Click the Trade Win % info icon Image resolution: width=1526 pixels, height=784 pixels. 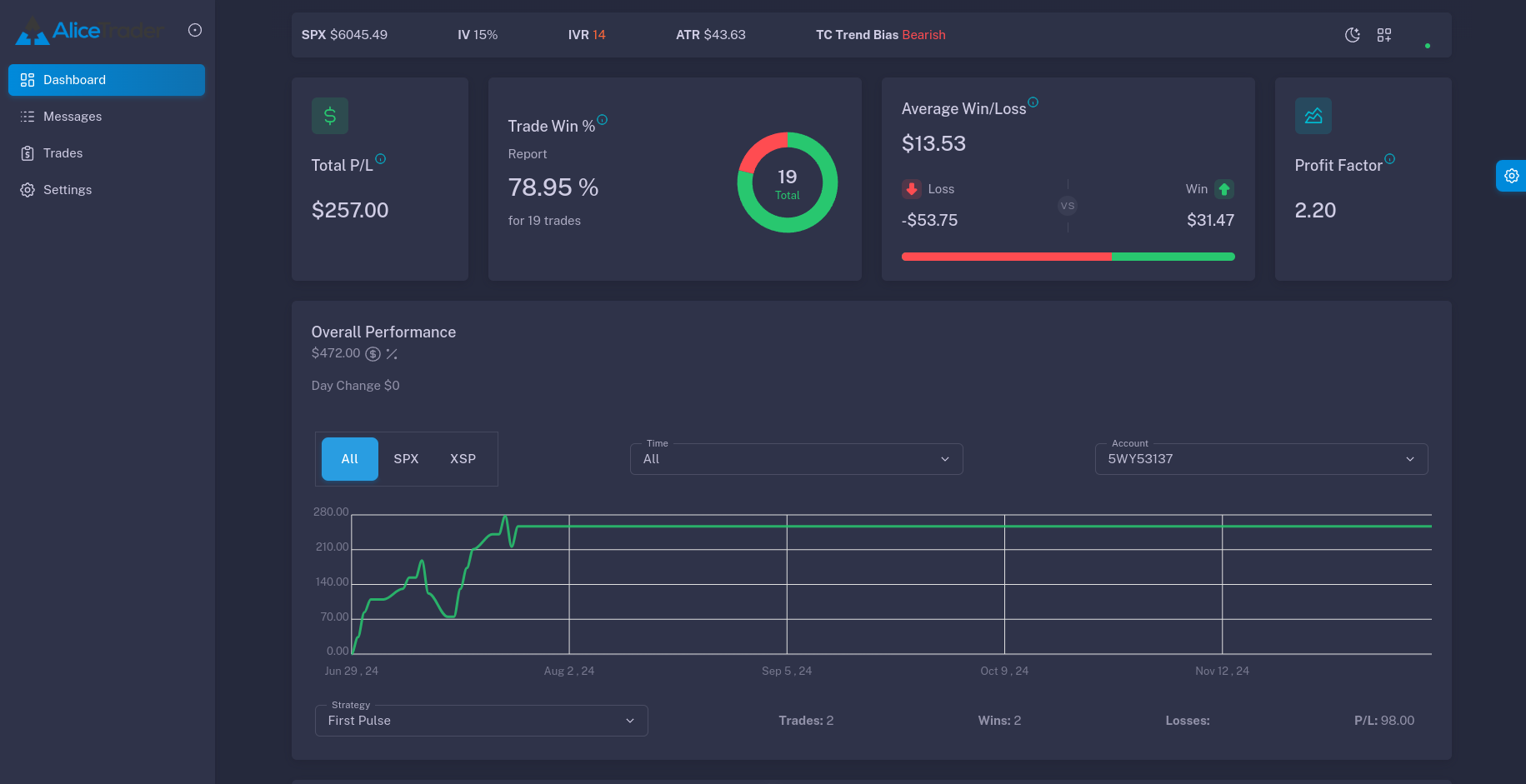[x=603, y=120]
